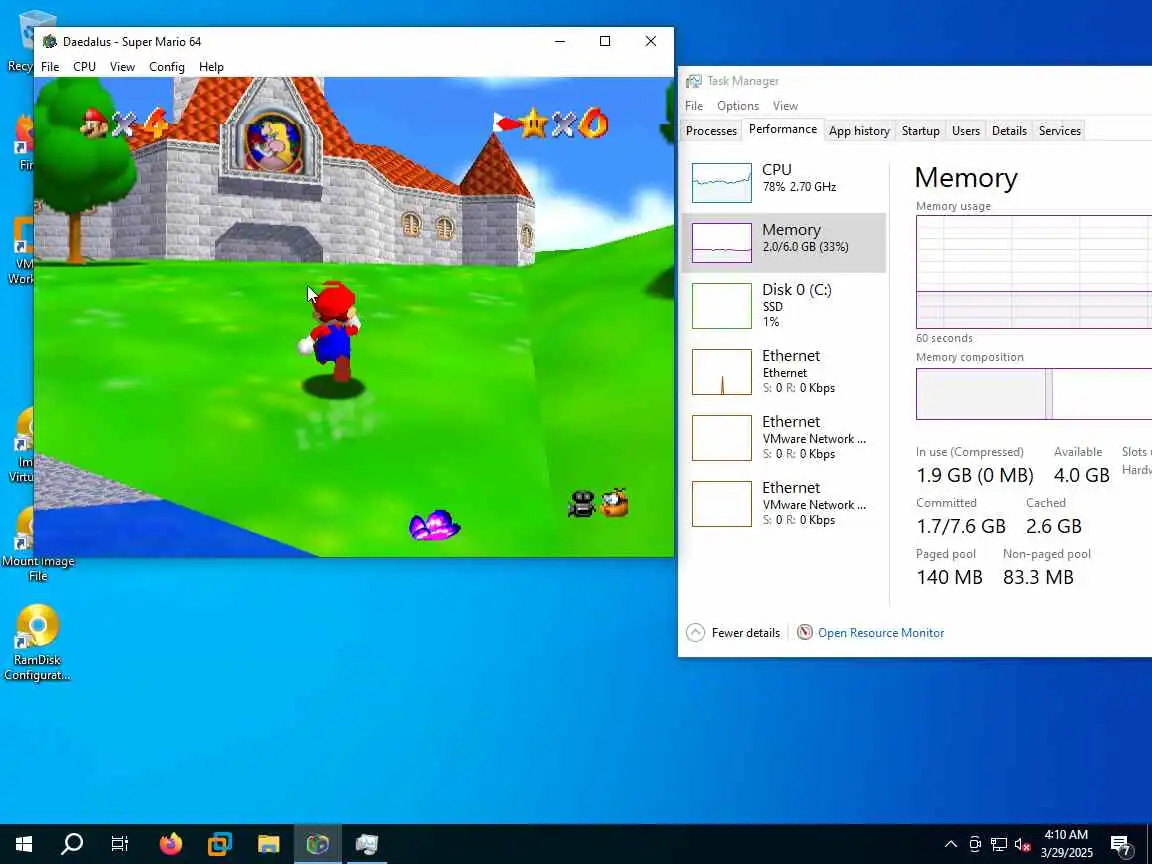Open the Startup tab
The image size is (1152, 864).
920,131
